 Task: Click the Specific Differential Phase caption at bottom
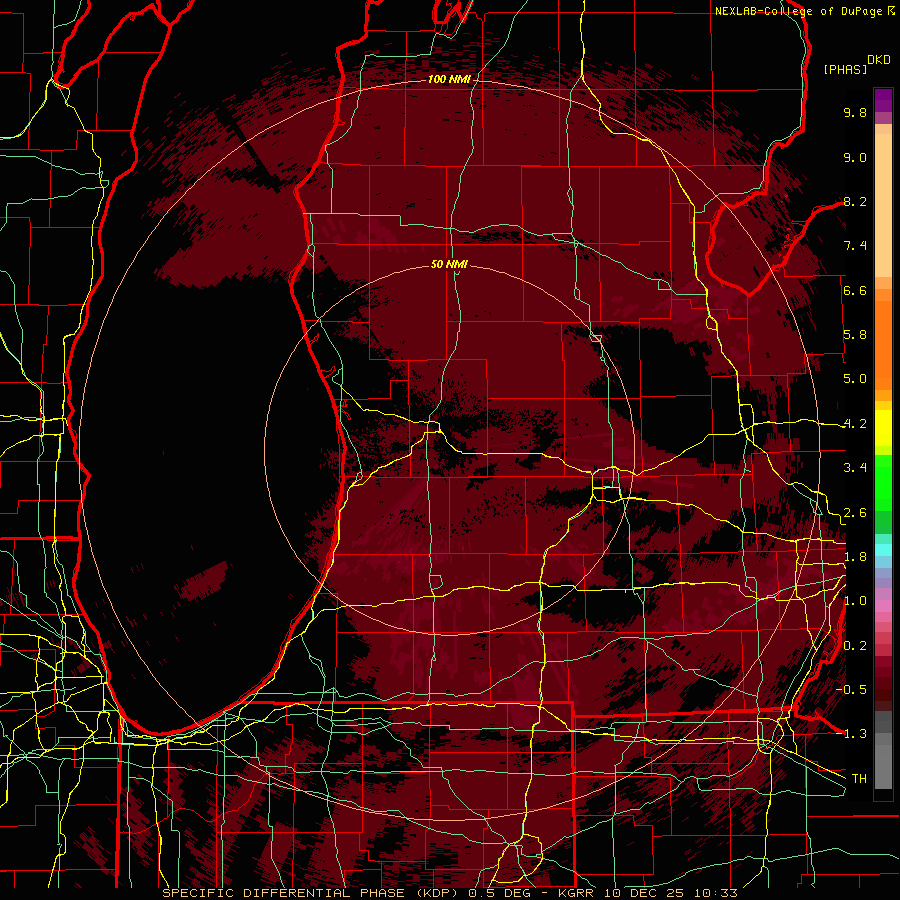(449, 893)
